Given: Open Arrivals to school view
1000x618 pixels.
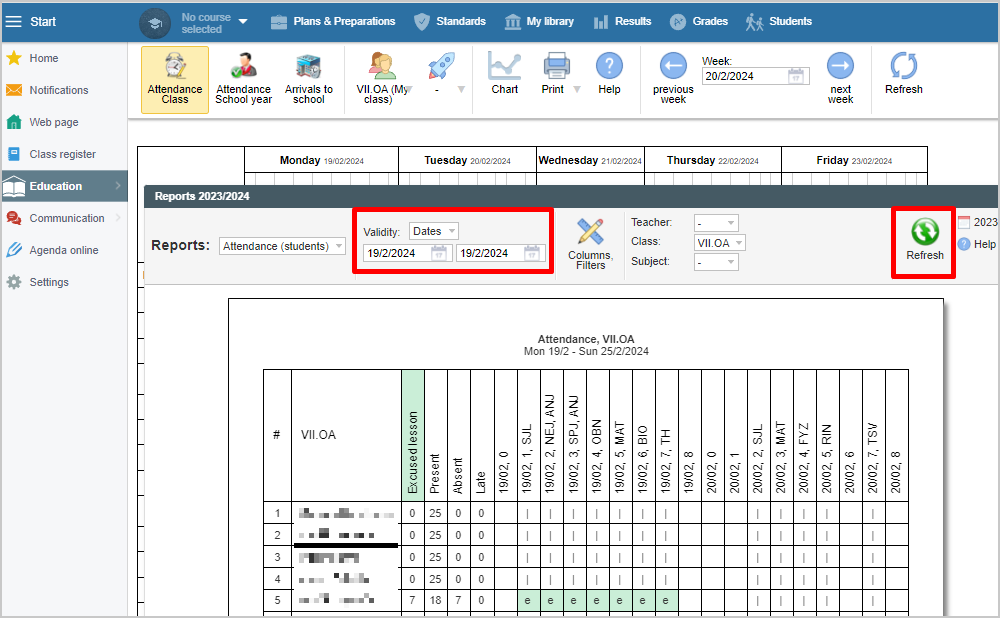Looking at the screenshot, I should coord(309,80).
